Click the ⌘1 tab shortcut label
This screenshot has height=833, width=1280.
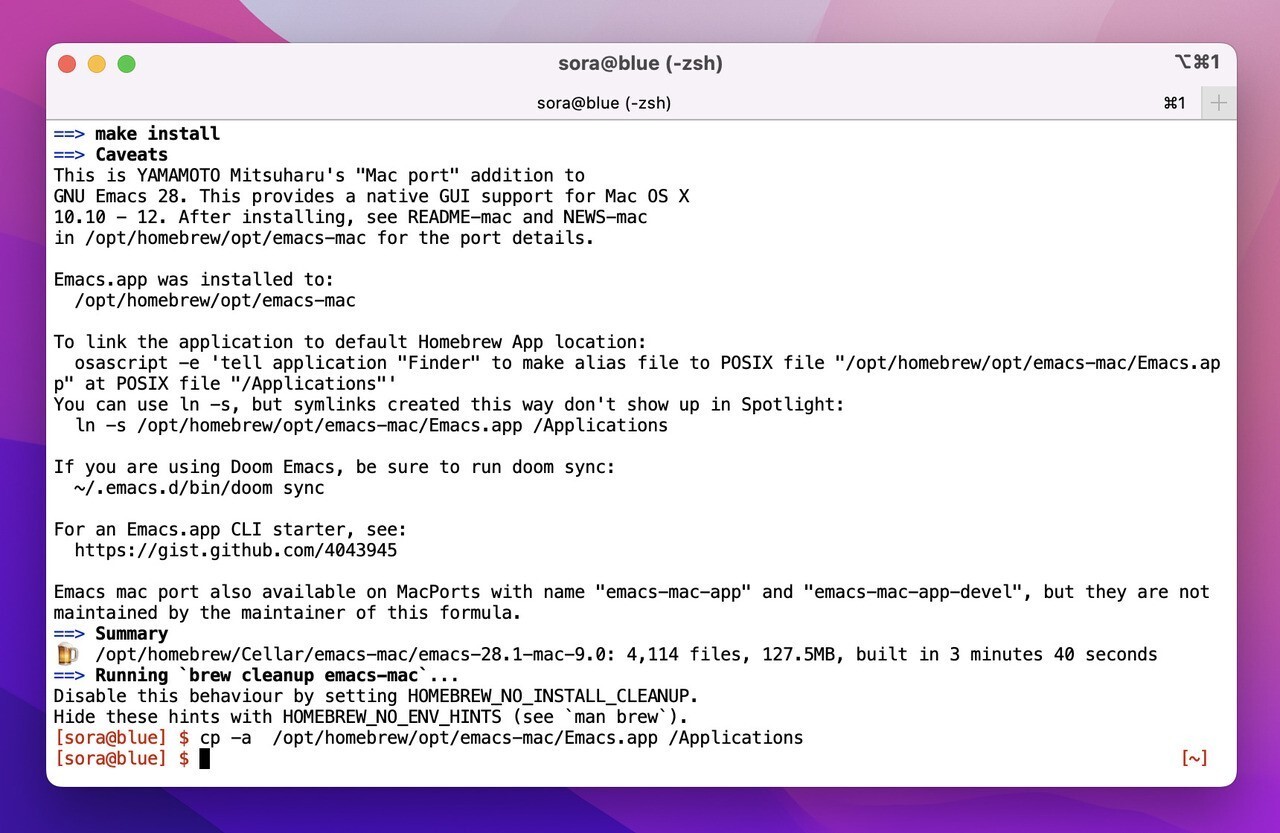1173,102
